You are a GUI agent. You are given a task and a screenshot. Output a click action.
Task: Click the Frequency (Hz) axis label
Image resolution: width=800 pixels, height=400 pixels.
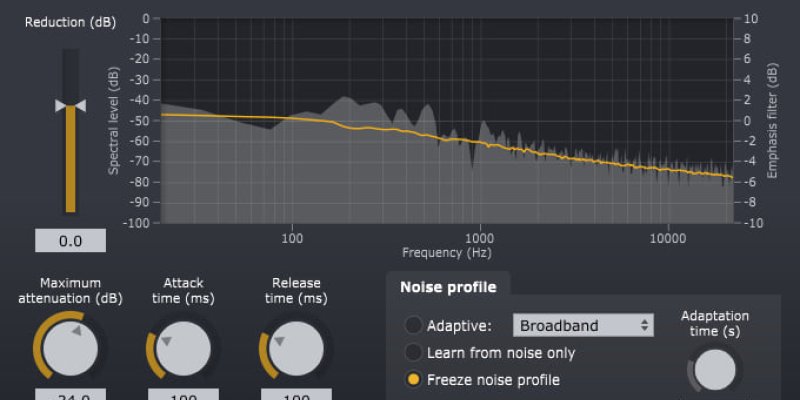445,254
